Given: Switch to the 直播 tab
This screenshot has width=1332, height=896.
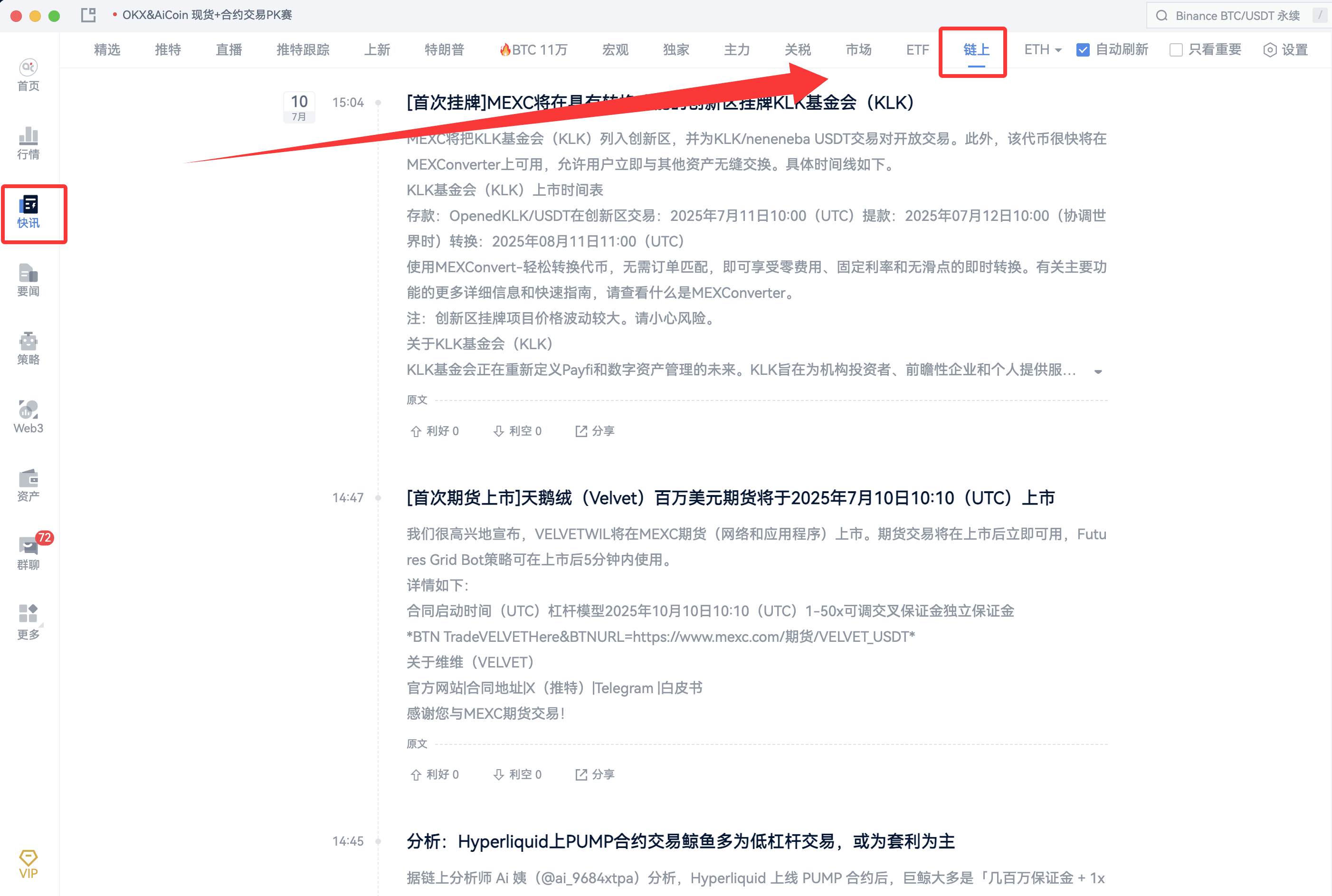Looking at the screenshot, I should (x=228, y=50).
